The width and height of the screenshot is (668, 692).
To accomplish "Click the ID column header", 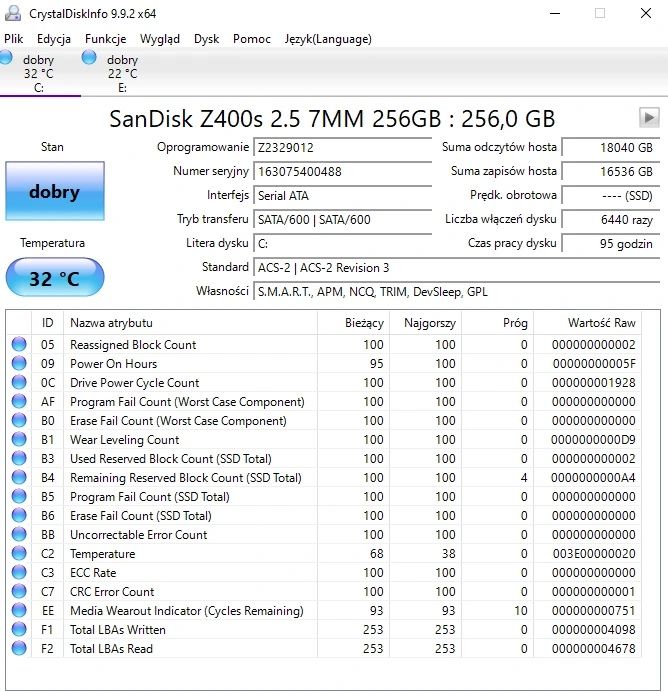I will (x=48, y=323).
